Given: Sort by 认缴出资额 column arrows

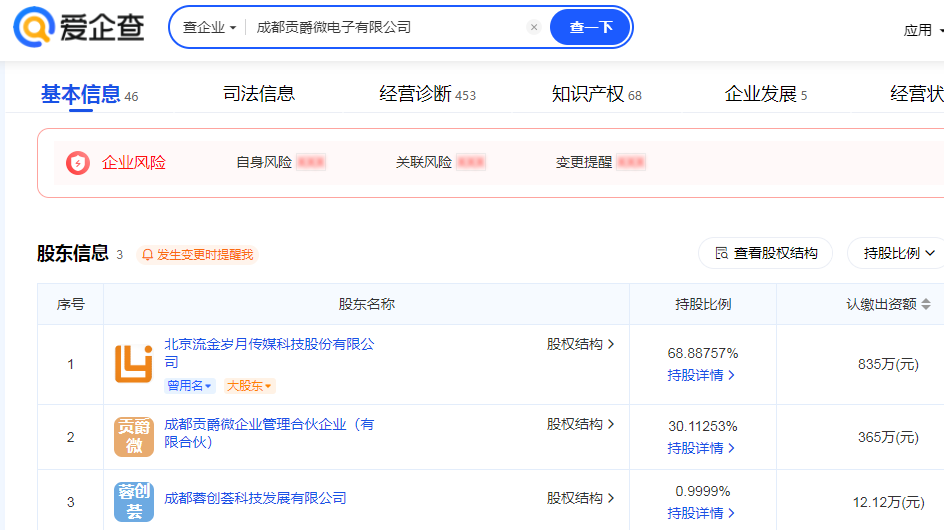Looking at the screenshot, I should (926, 304).
